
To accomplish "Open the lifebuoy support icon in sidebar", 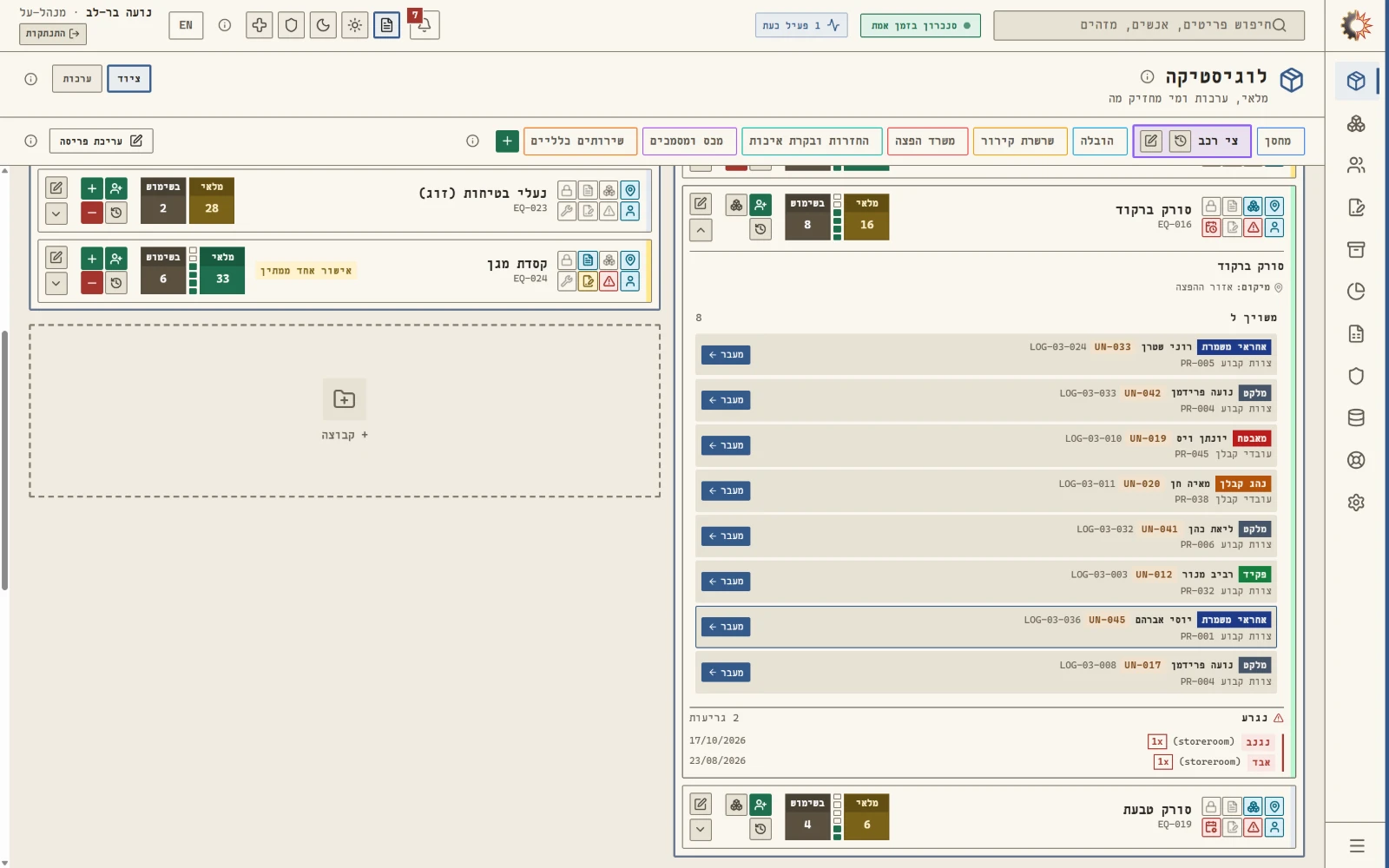I will [1356, 460].
